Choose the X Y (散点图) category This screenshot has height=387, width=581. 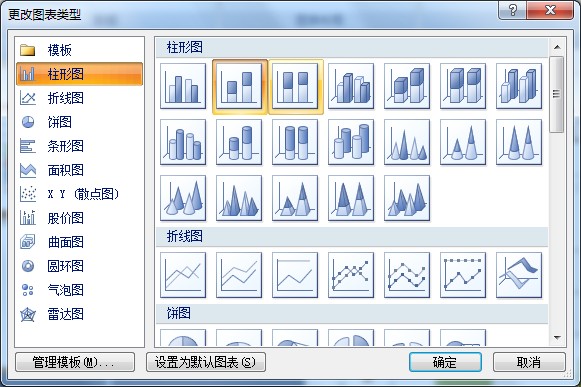pos(79,194)
